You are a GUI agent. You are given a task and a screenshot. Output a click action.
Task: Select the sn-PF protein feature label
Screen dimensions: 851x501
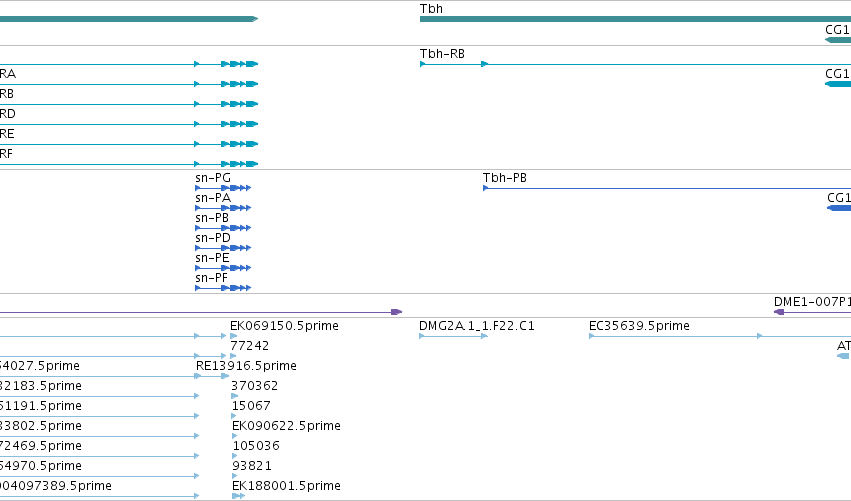pyautogui.click(x=211, y=278)
